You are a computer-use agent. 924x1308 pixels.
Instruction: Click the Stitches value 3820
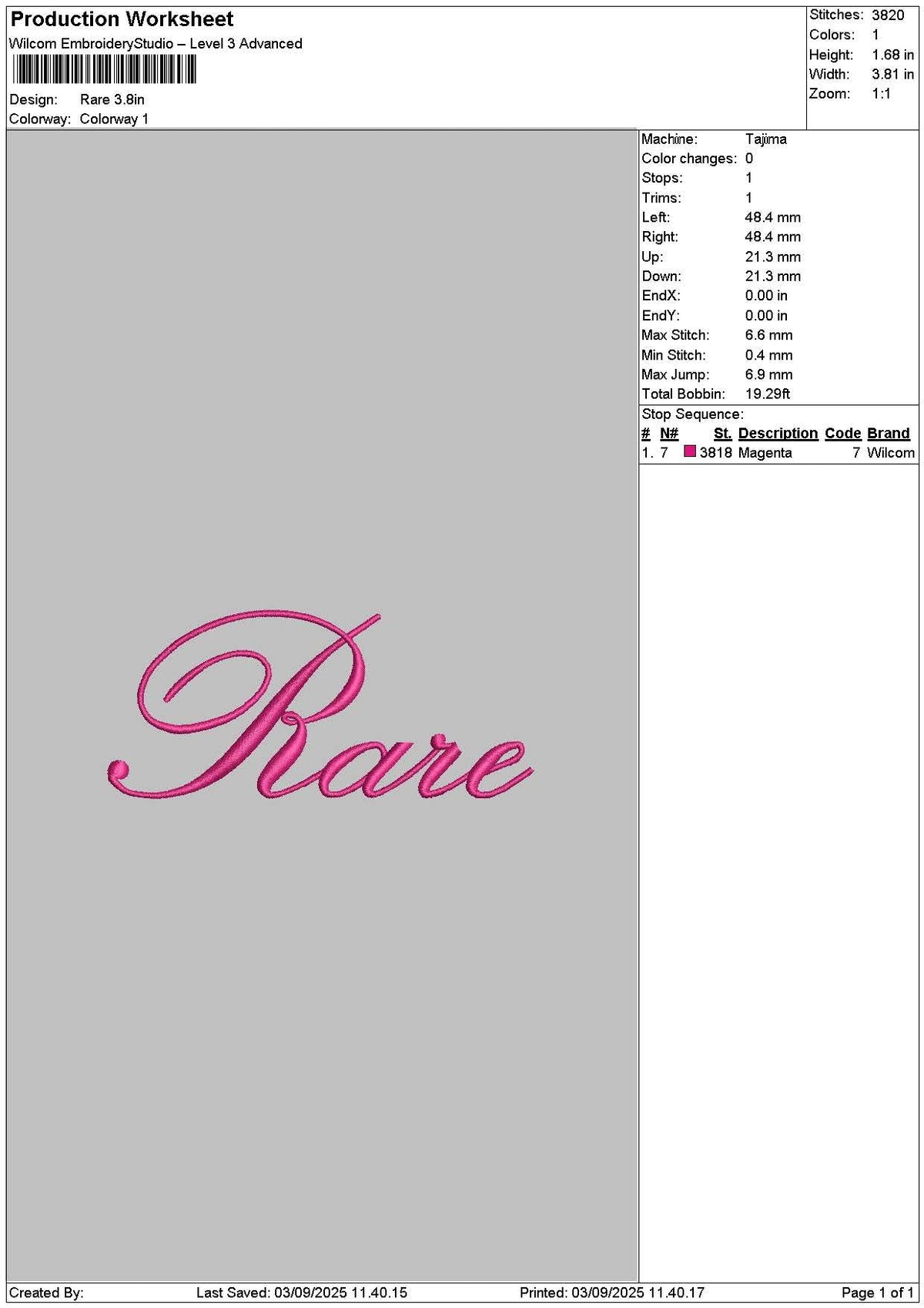pos(888,15)
